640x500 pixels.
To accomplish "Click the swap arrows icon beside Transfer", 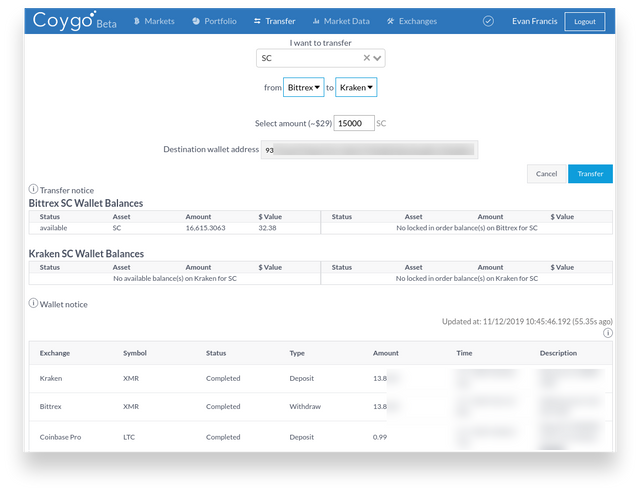I will [257, 21].
